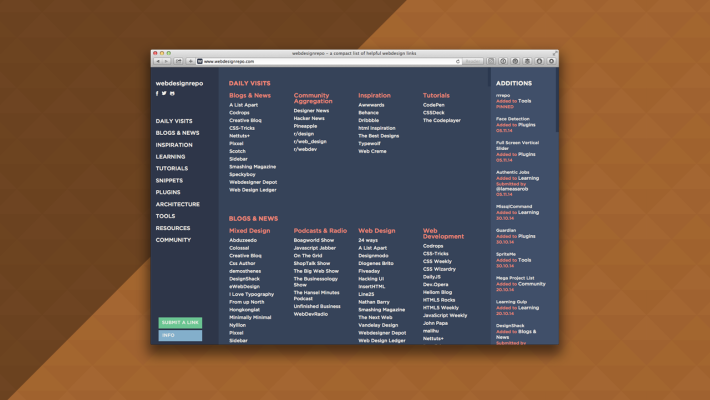Click the blue INFO button
Image resolution: width=710 pixels, height=400 pixels.
tap(180, 335)
